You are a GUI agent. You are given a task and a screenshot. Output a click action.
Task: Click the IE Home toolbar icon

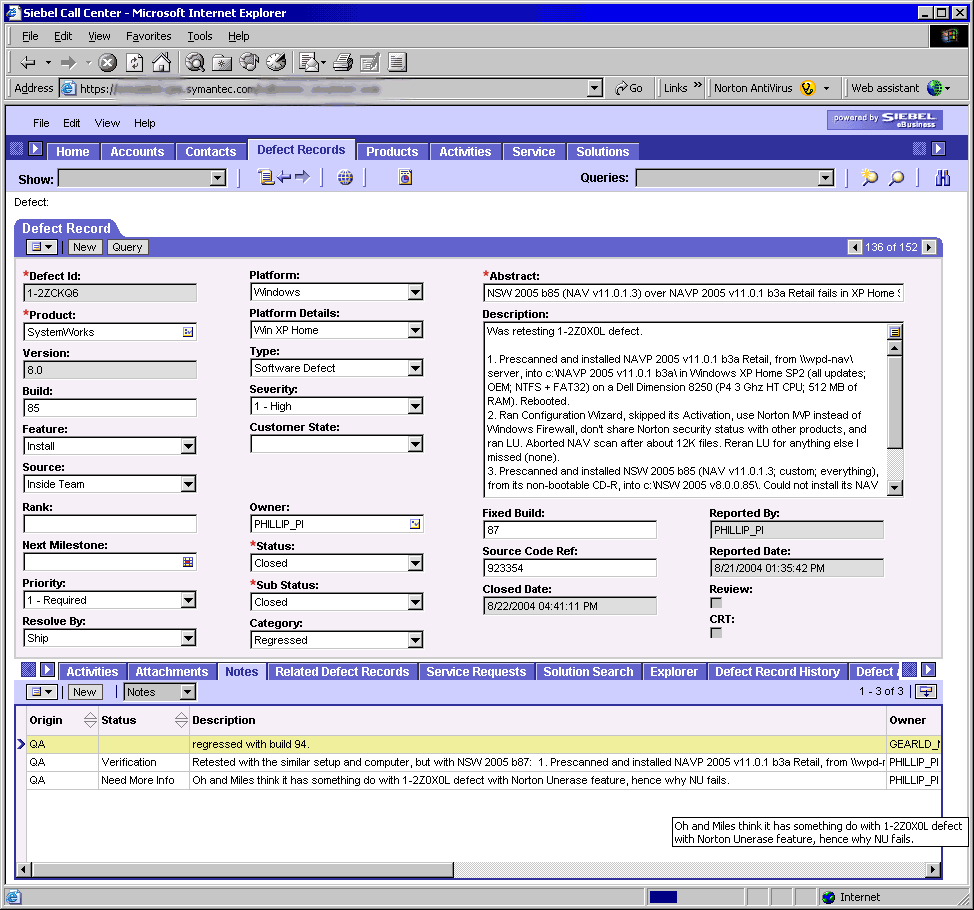161,62
